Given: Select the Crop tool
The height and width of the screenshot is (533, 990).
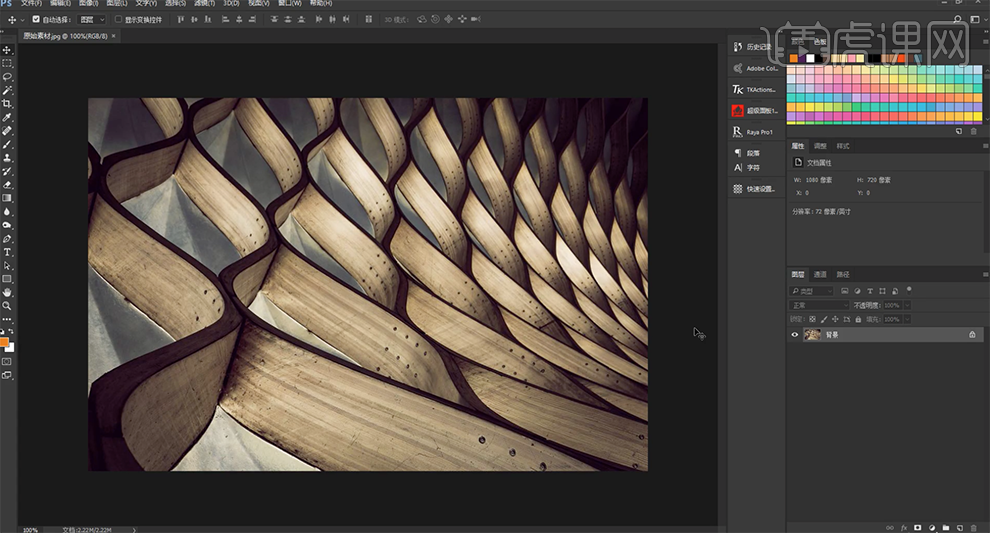Looking at the screenshot, I should pos(7,104).
